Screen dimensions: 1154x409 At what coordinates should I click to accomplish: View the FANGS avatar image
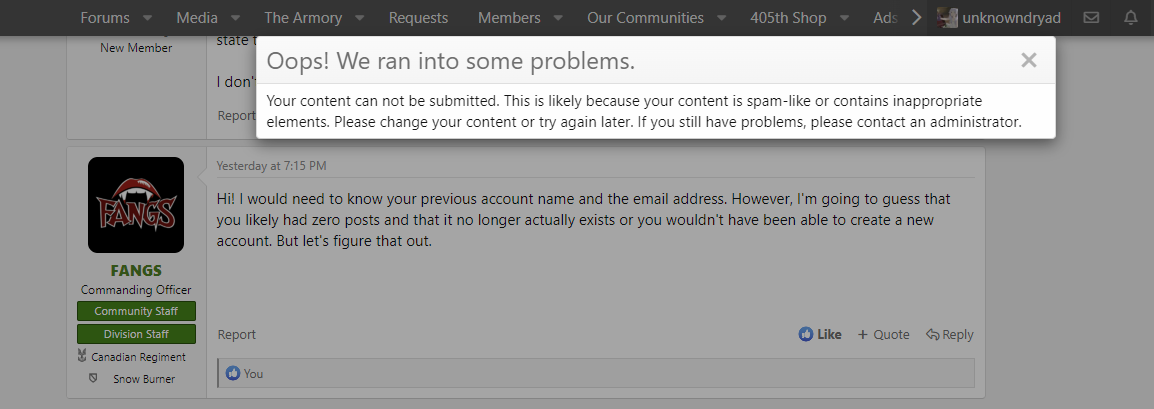pyautogui.click(x=136, y=205)
